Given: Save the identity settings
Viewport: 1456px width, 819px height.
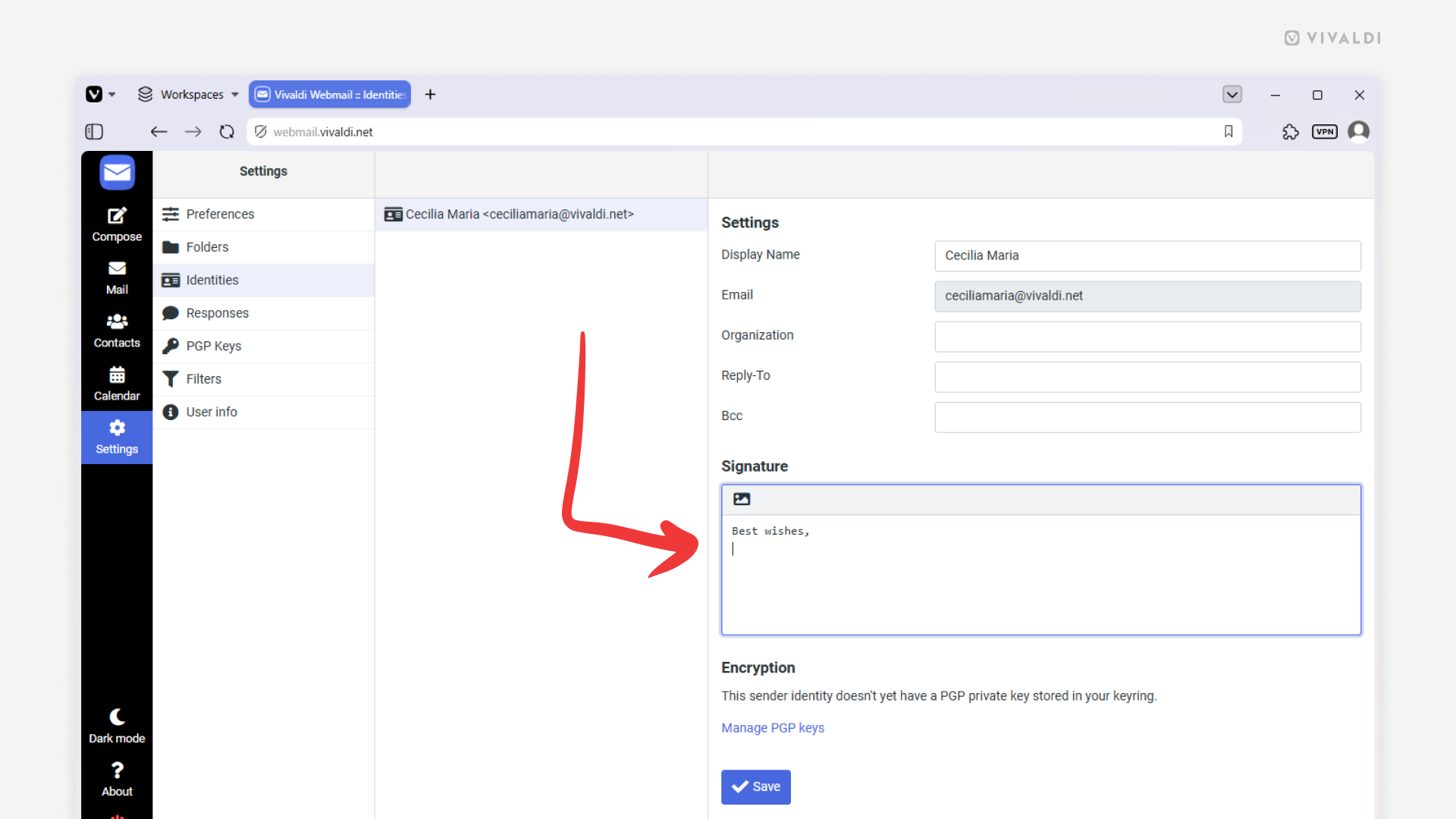Looking at the screenshot, I should 756,787.
